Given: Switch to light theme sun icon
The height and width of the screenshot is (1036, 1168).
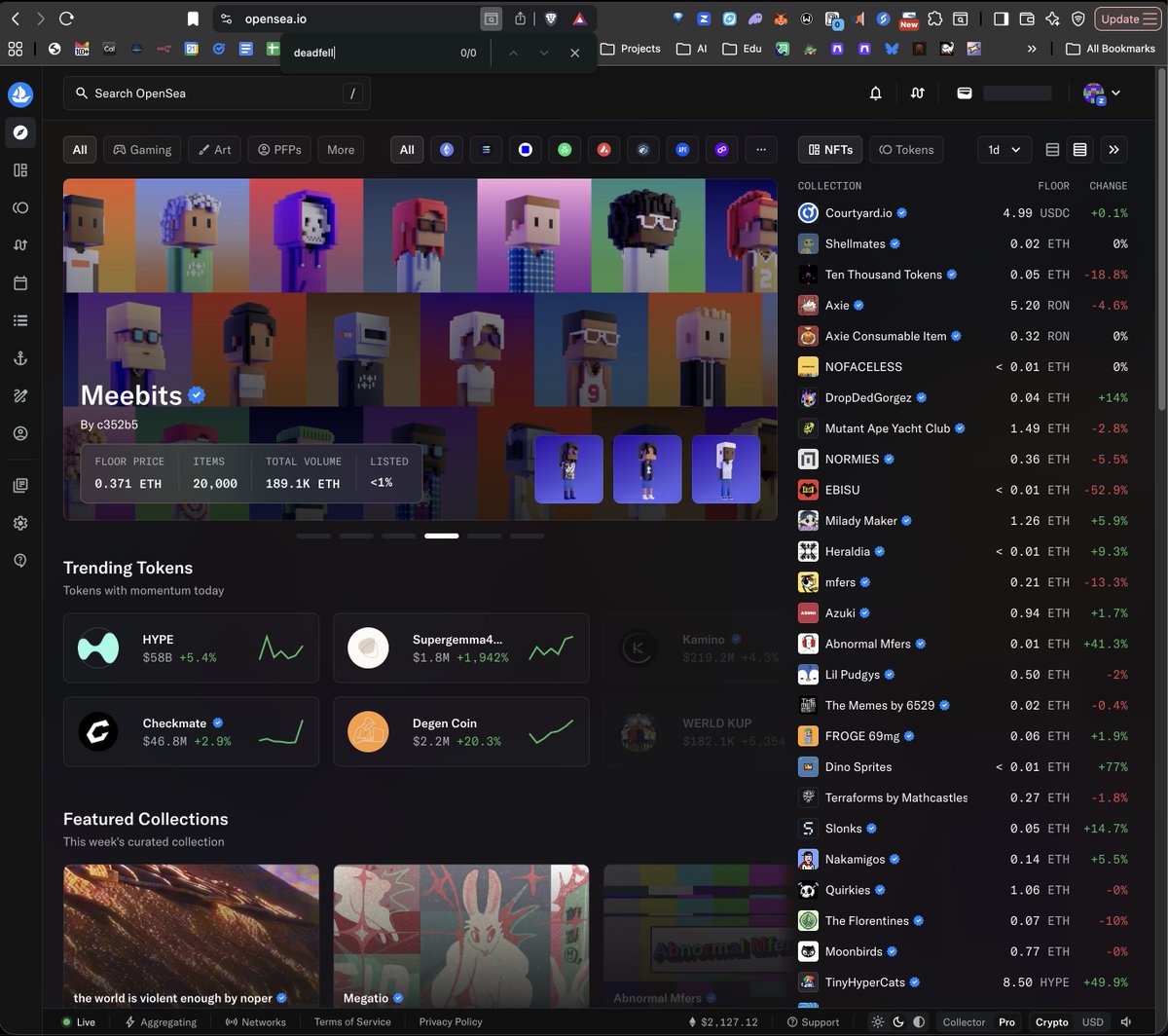Looking at the screenshot, I should (x=879, y=1022).
